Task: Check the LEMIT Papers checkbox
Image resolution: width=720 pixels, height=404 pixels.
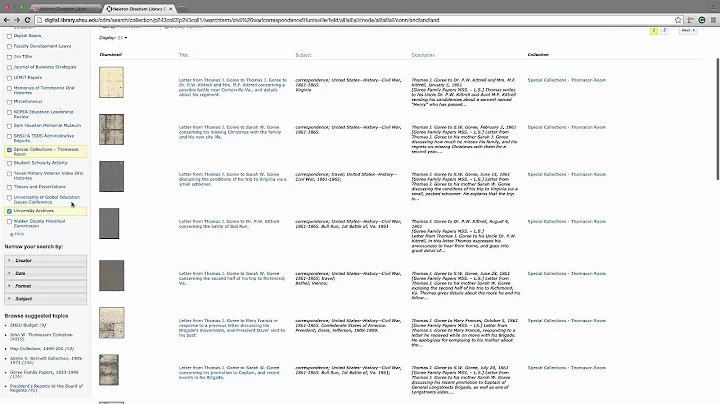Action: [x=9, y=78]
